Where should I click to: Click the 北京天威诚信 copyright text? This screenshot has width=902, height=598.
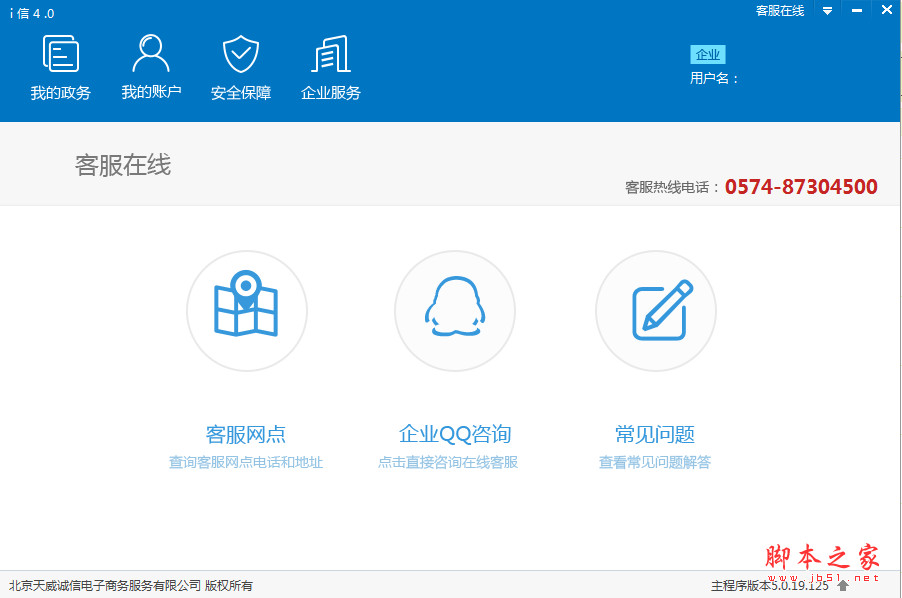pyautogui.click(x=131, y=586)
